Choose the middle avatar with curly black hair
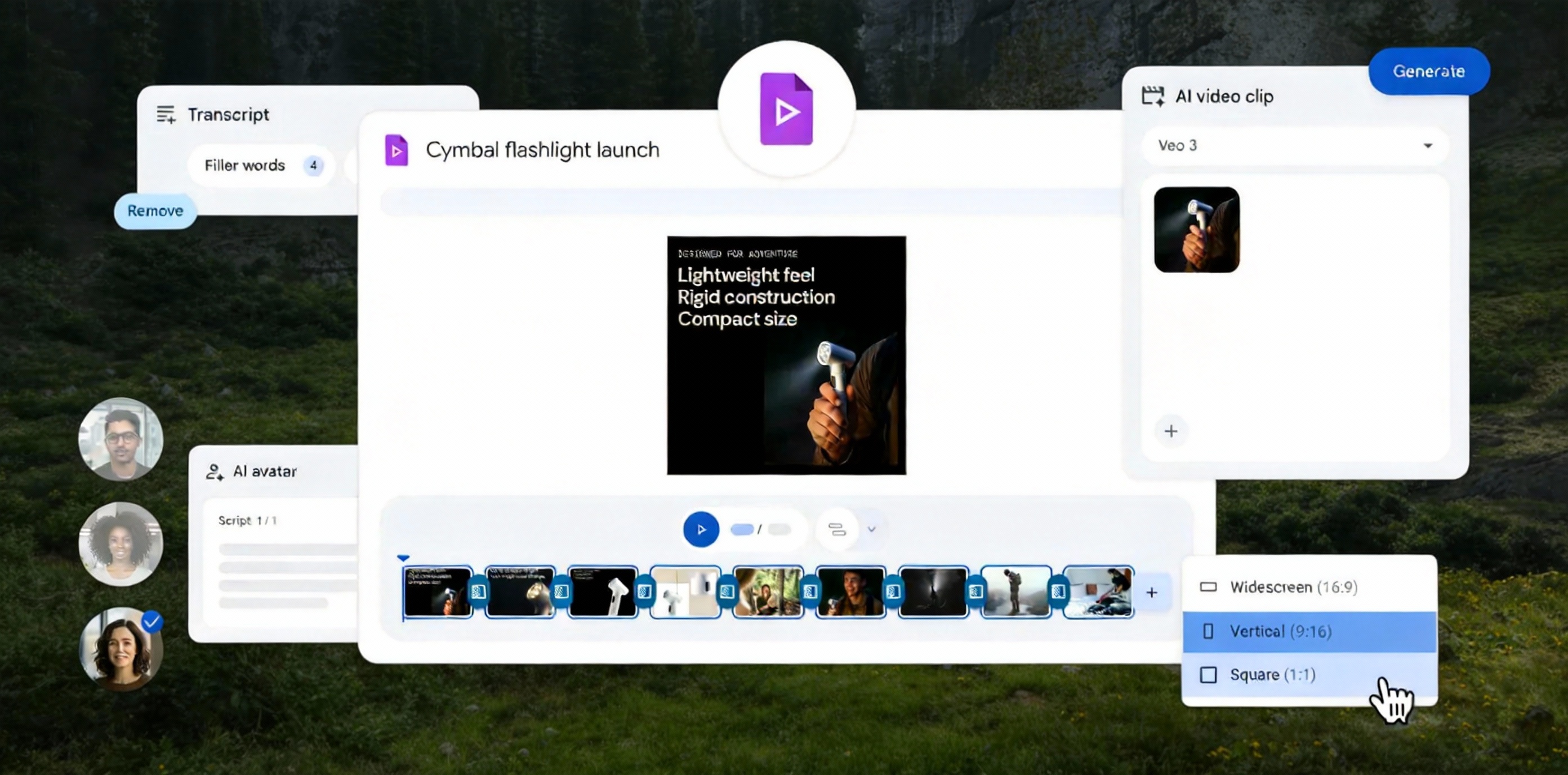 pyautogui.click(x=121, y=544)
